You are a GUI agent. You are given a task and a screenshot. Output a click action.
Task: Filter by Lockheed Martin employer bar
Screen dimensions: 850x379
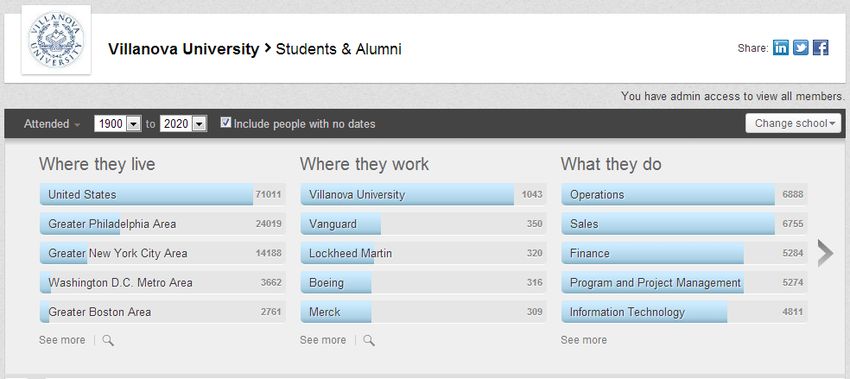point(423,253)
